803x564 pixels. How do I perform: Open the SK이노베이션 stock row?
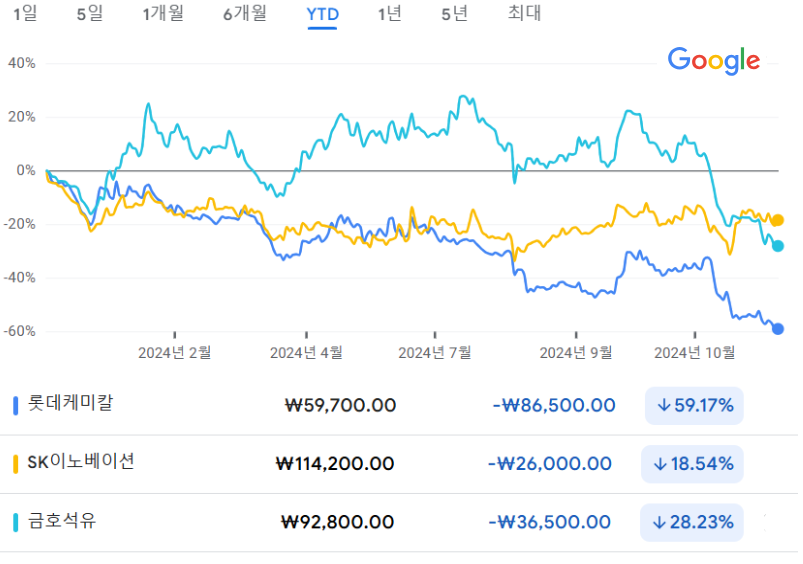tap(399, 464)
